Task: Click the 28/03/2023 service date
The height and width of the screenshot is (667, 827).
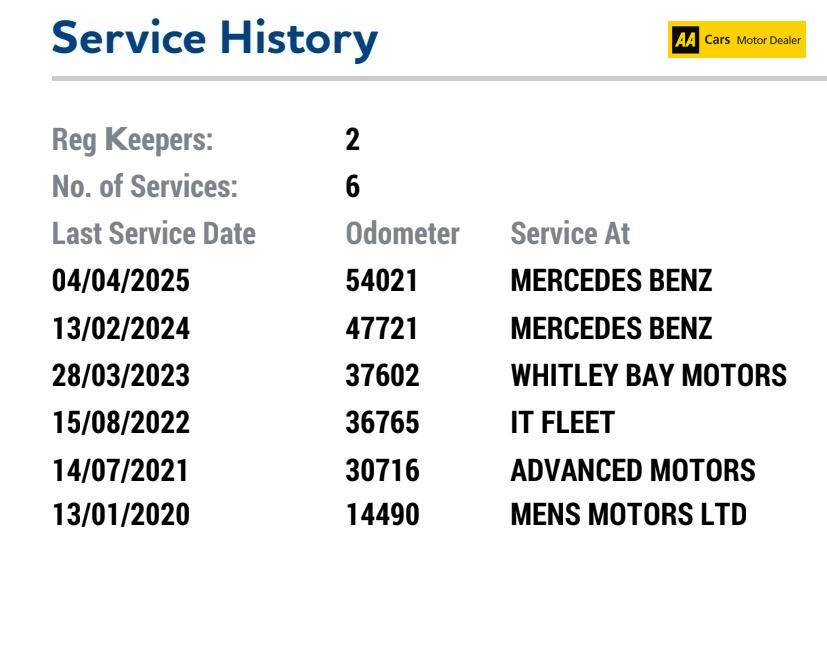Action: [x=120, y=375]
